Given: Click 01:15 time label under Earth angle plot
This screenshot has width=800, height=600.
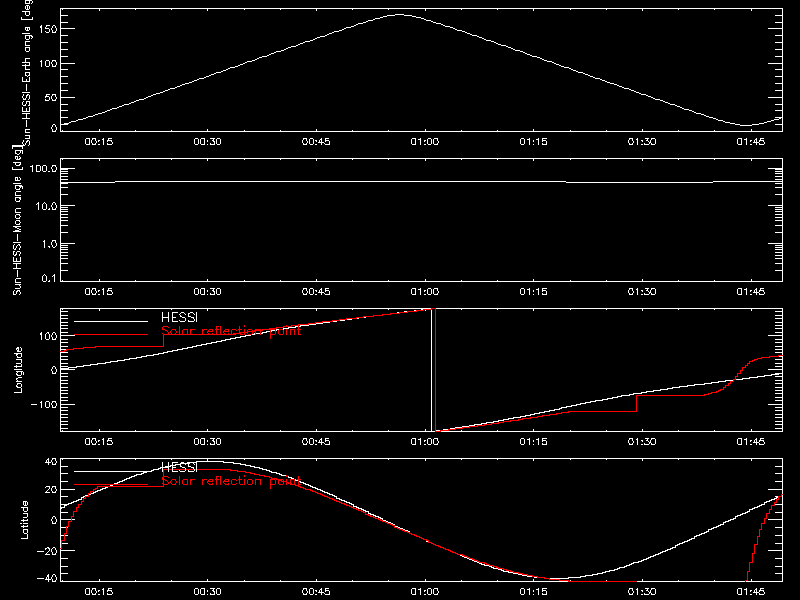Looking at the screenshot, I should tap(534, 142).
